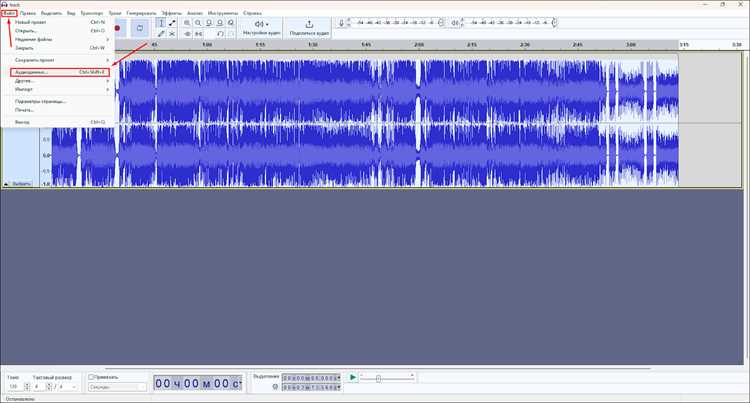Click the tempo value stepper

pyautogui.click(x=27, y=386)
